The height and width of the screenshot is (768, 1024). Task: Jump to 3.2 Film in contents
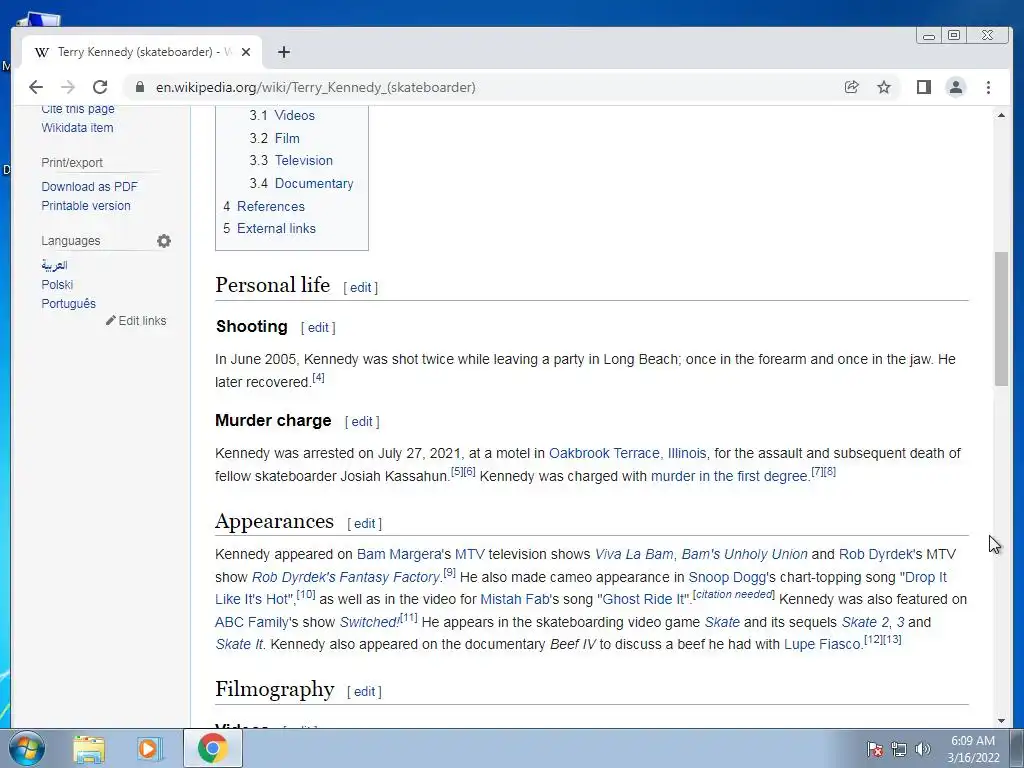coord(274,138)
